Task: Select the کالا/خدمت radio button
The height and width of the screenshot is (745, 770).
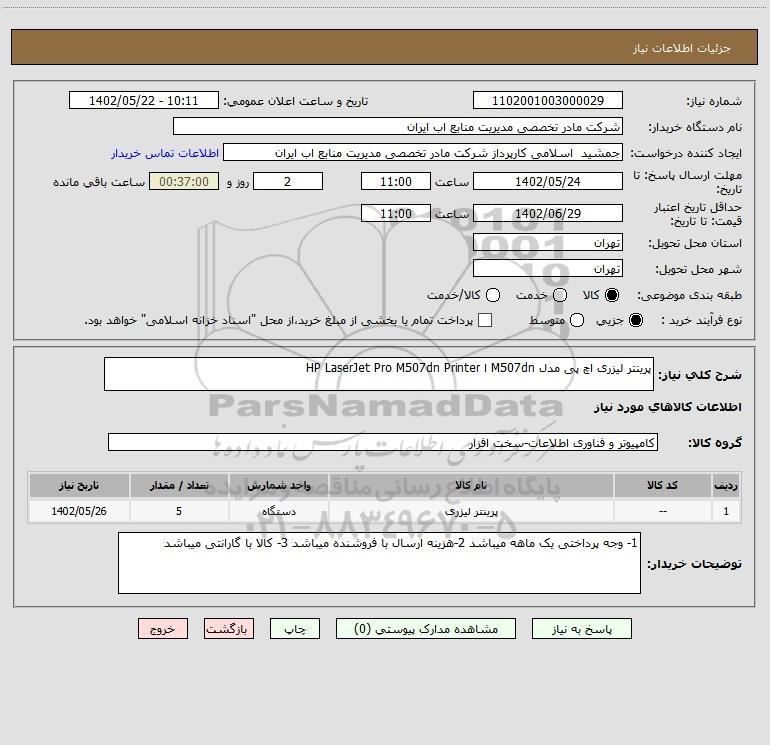Action: tap(493, 295)
